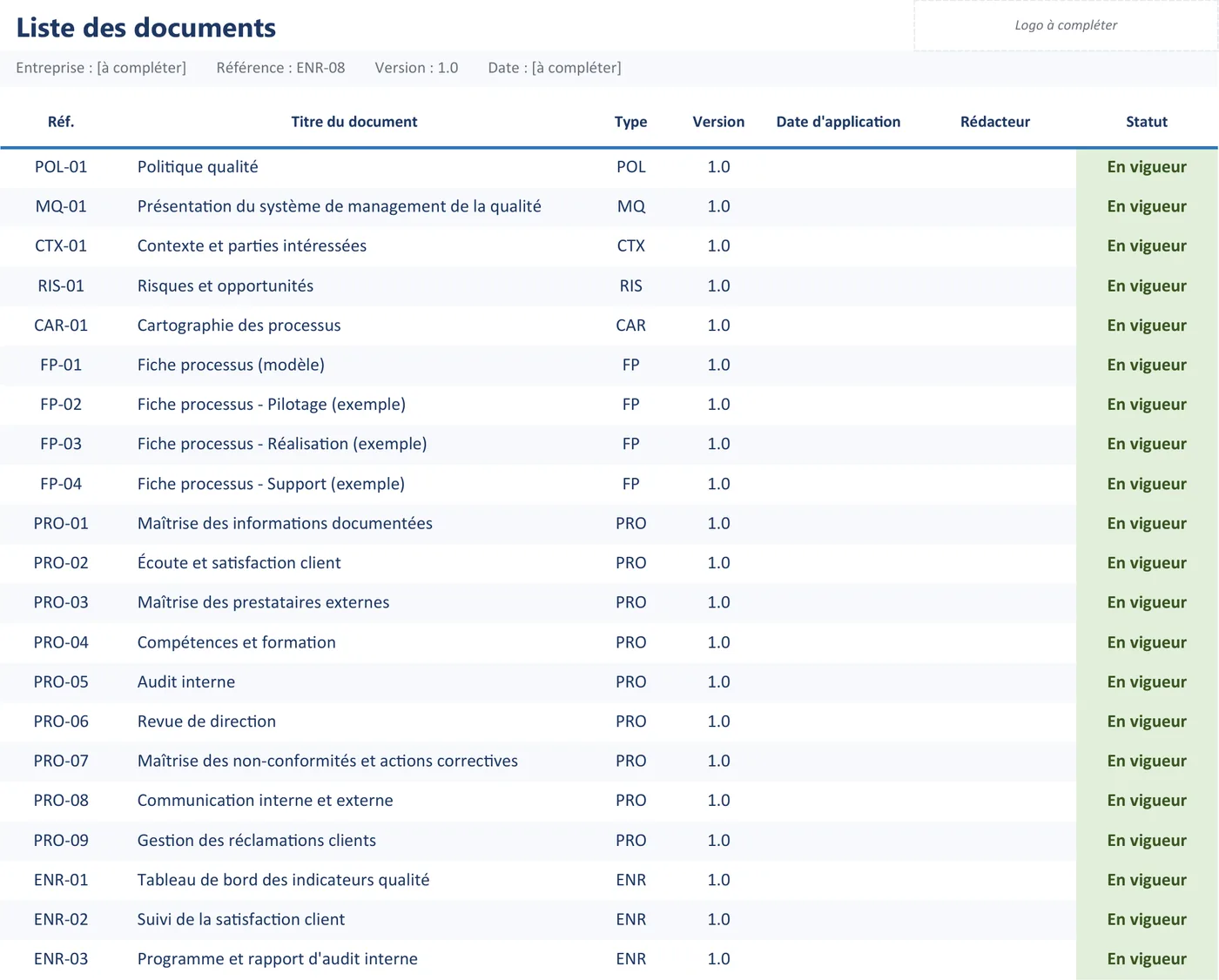
Task: Click the 'Version' column header
Action: point(718,122)
